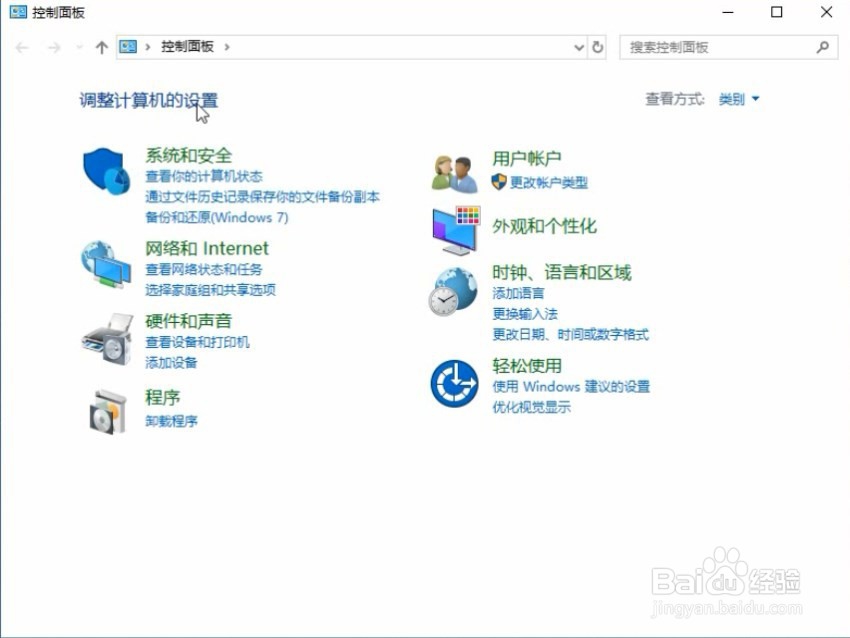Open 轻松使用 category heading
The image size is (850, 638).
coord(526,365)
